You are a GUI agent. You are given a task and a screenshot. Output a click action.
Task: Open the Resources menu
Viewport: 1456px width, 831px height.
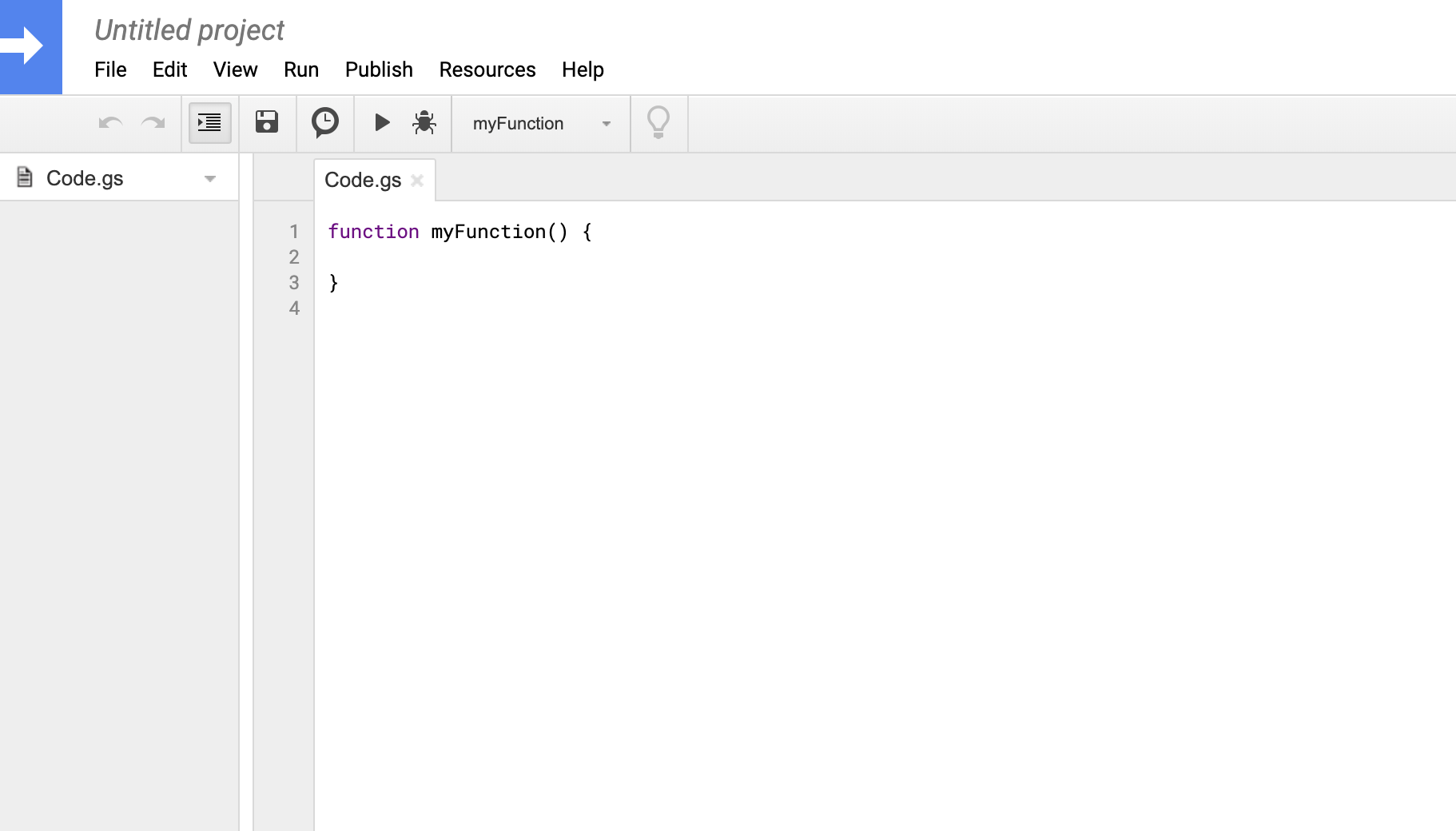[487, 70]
